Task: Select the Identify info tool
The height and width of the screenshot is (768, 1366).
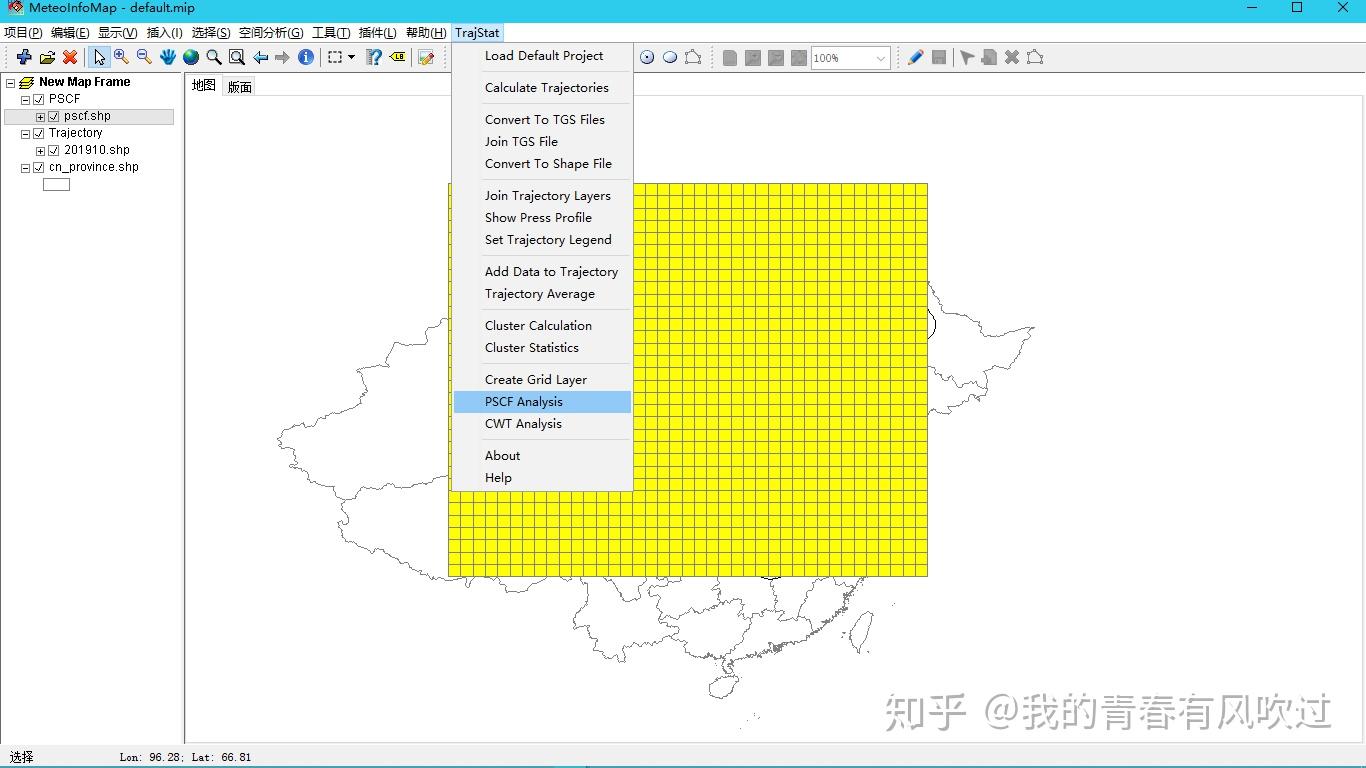Action: pos(306,57)
